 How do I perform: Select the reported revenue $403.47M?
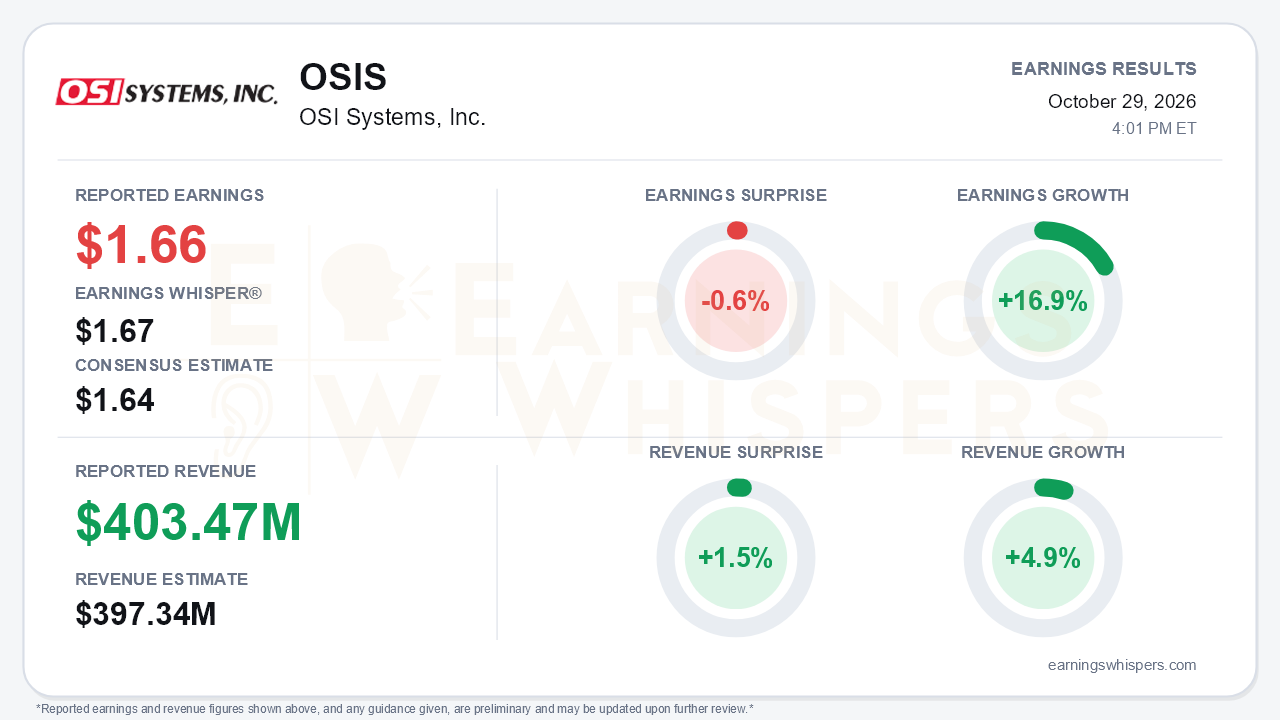[189, 522]
